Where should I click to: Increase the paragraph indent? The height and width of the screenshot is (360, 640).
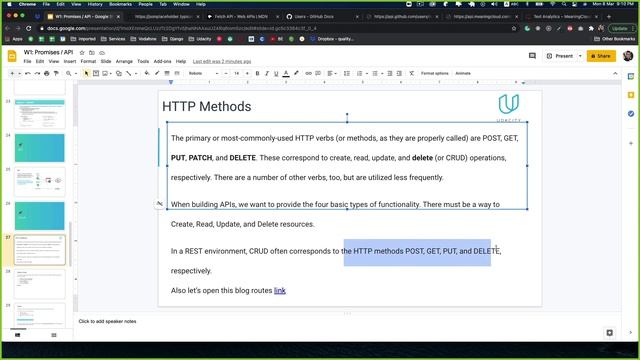click(399, 73)
